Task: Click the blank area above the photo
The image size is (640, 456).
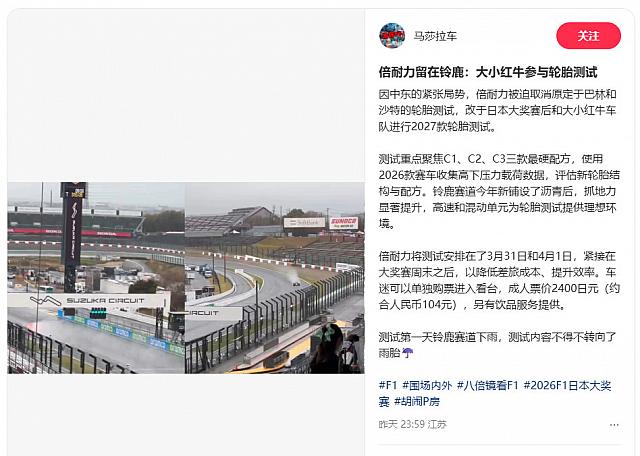Action: coord(186,96)
